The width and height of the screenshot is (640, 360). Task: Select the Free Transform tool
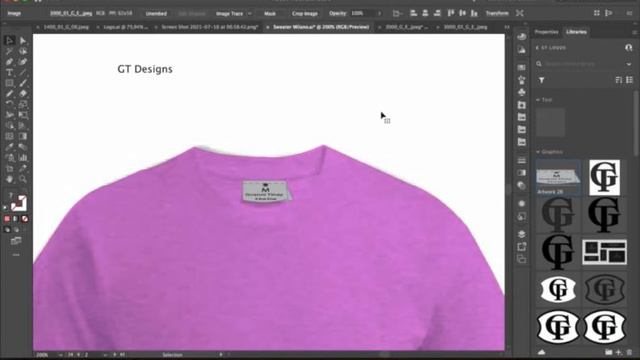[23, 115]
